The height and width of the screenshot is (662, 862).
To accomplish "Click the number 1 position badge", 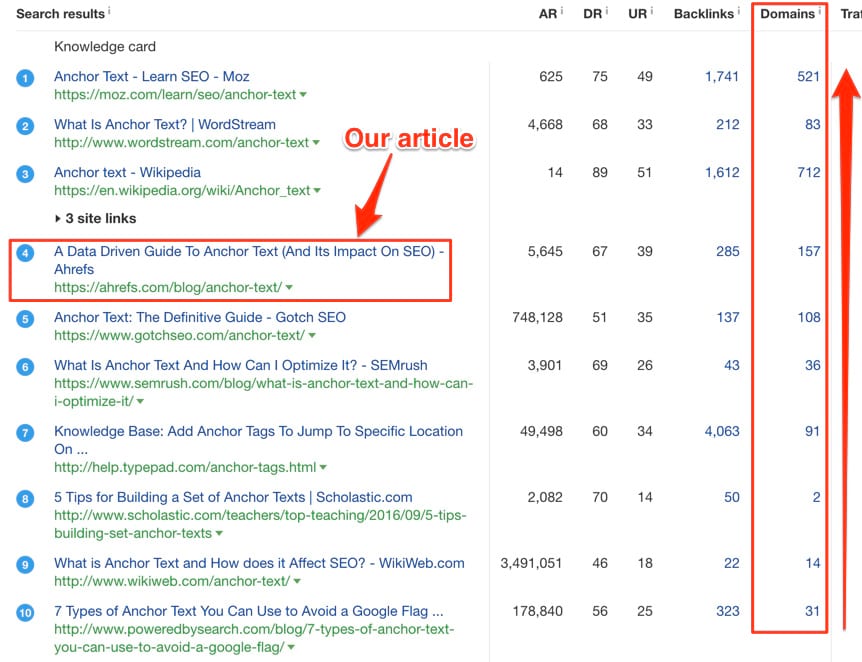I will pyautogui.click(x=25, y=78).
